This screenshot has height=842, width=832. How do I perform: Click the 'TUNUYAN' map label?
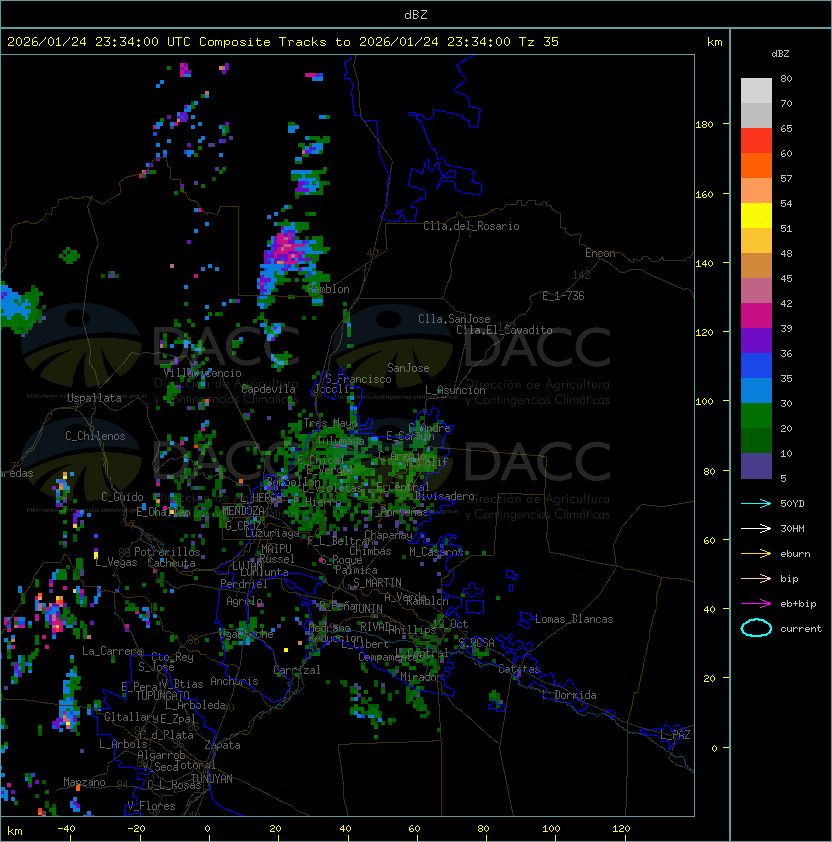pos(212,779)
